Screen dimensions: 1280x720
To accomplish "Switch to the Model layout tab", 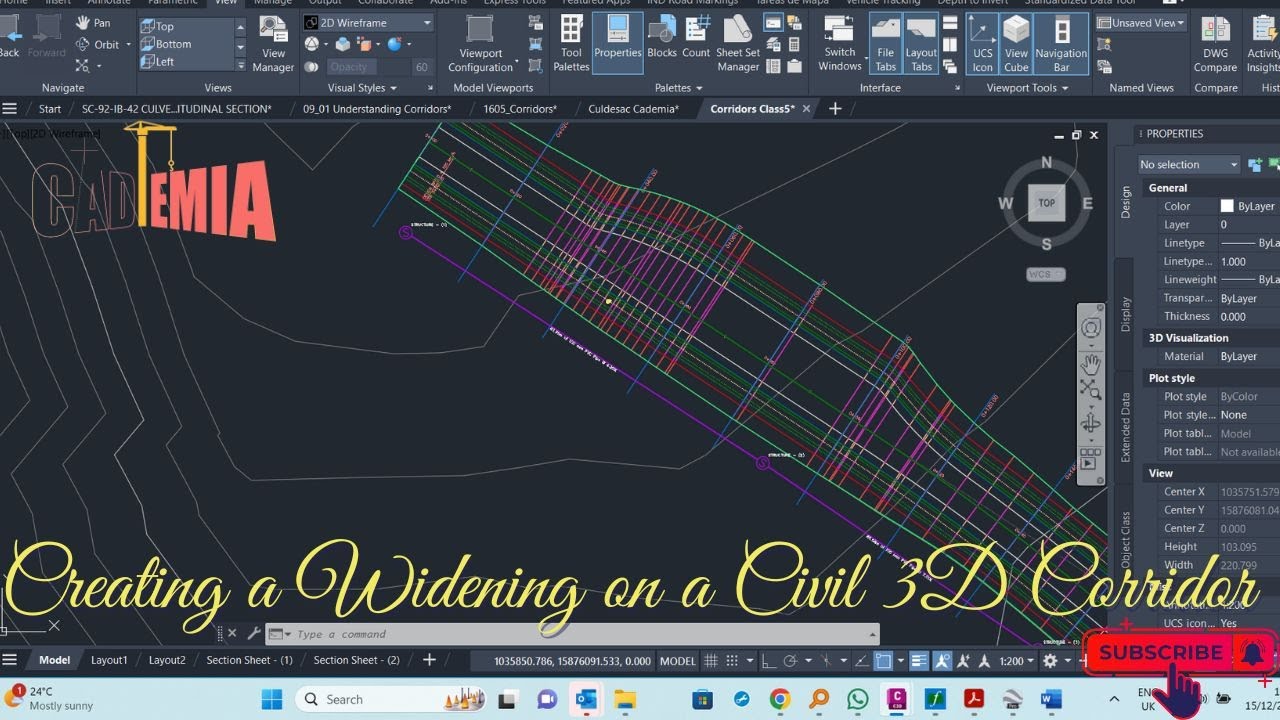I will click(x=54, y=660).
